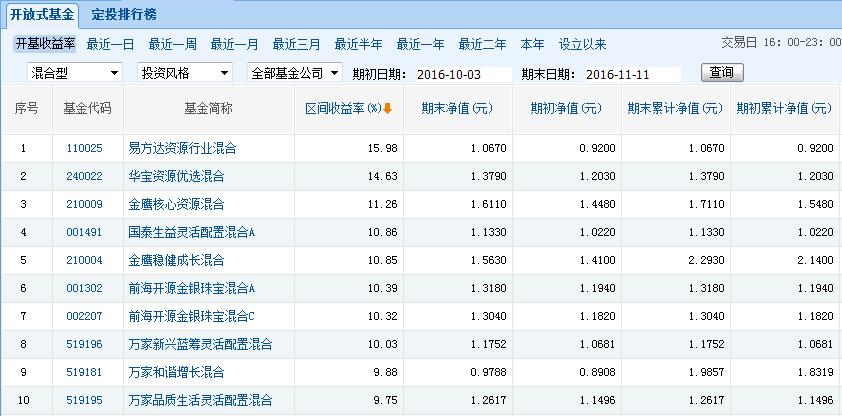Open fund code 110025
Screen dimensions: 842x416
(84, 149)
